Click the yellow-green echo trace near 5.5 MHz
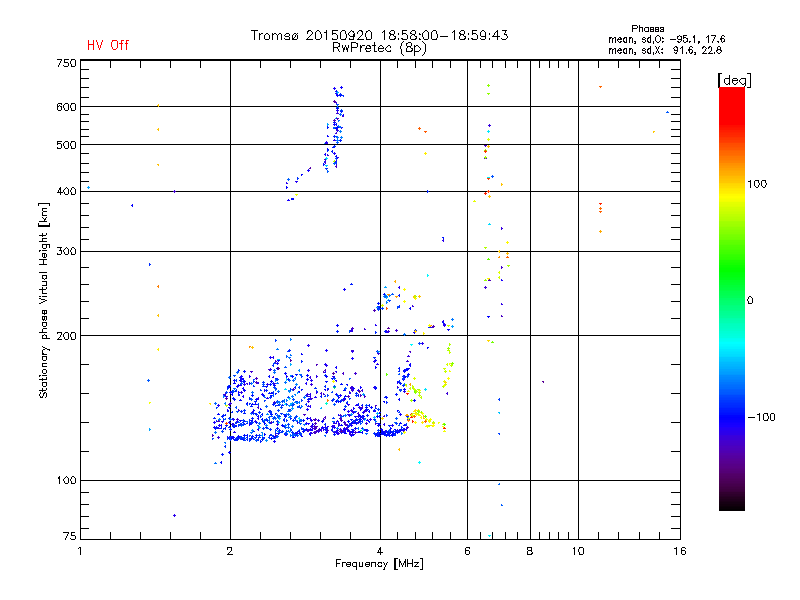The height and width of the screenshot is (600, 800). 447,365
